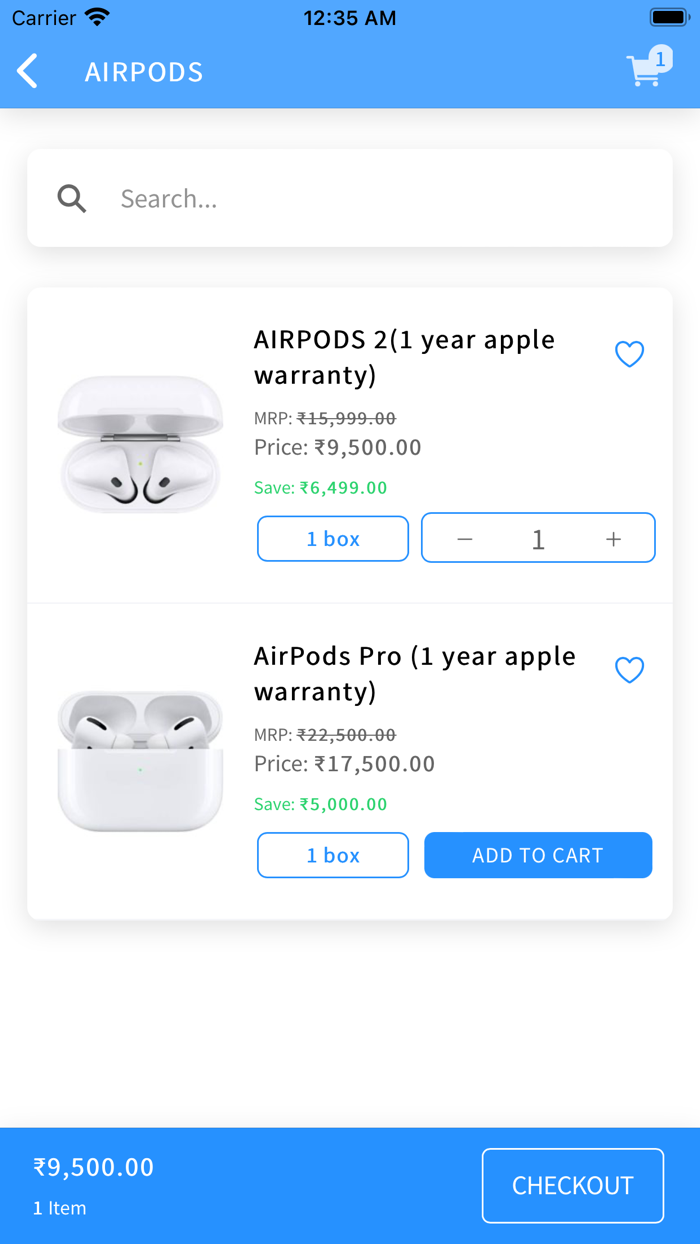This screenshot has height=1244, width=700.
Task: Increase AIRPODS 2 quantity with plus
Action: (613, 539)
